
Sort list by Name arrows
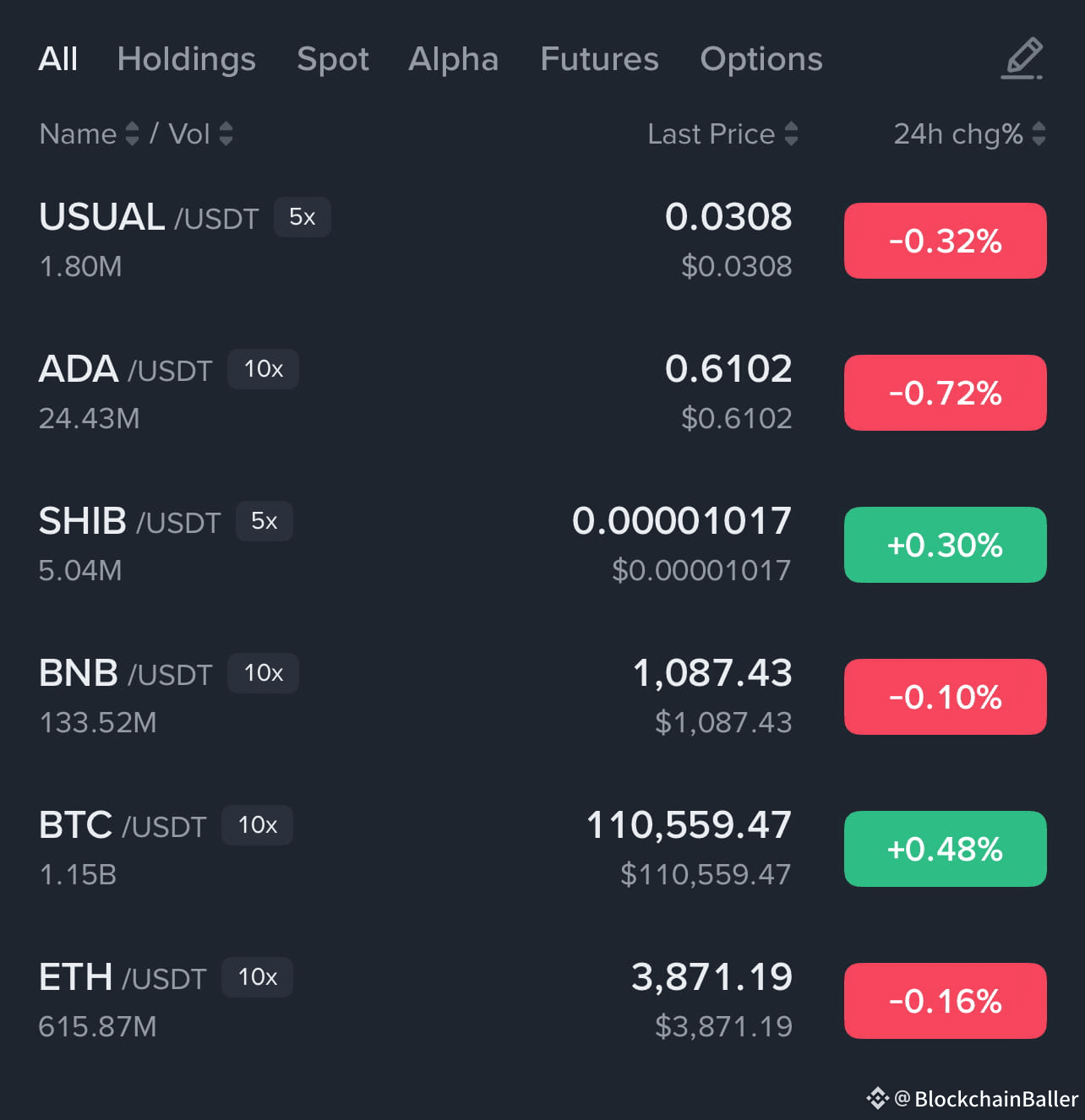click(x=132, y=133)
